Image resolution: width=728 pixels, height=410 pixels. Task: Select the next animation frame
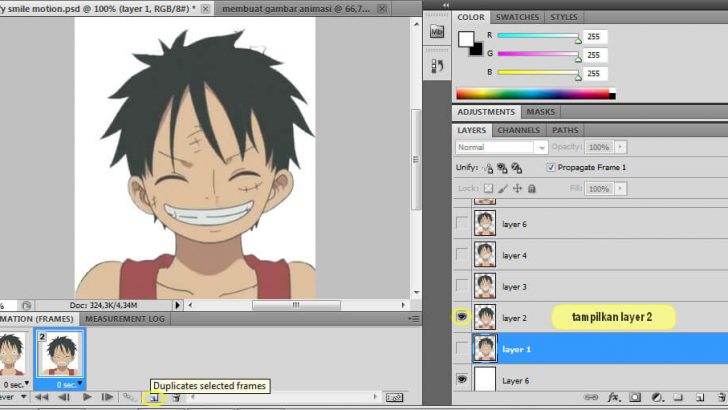pos(107,397)
